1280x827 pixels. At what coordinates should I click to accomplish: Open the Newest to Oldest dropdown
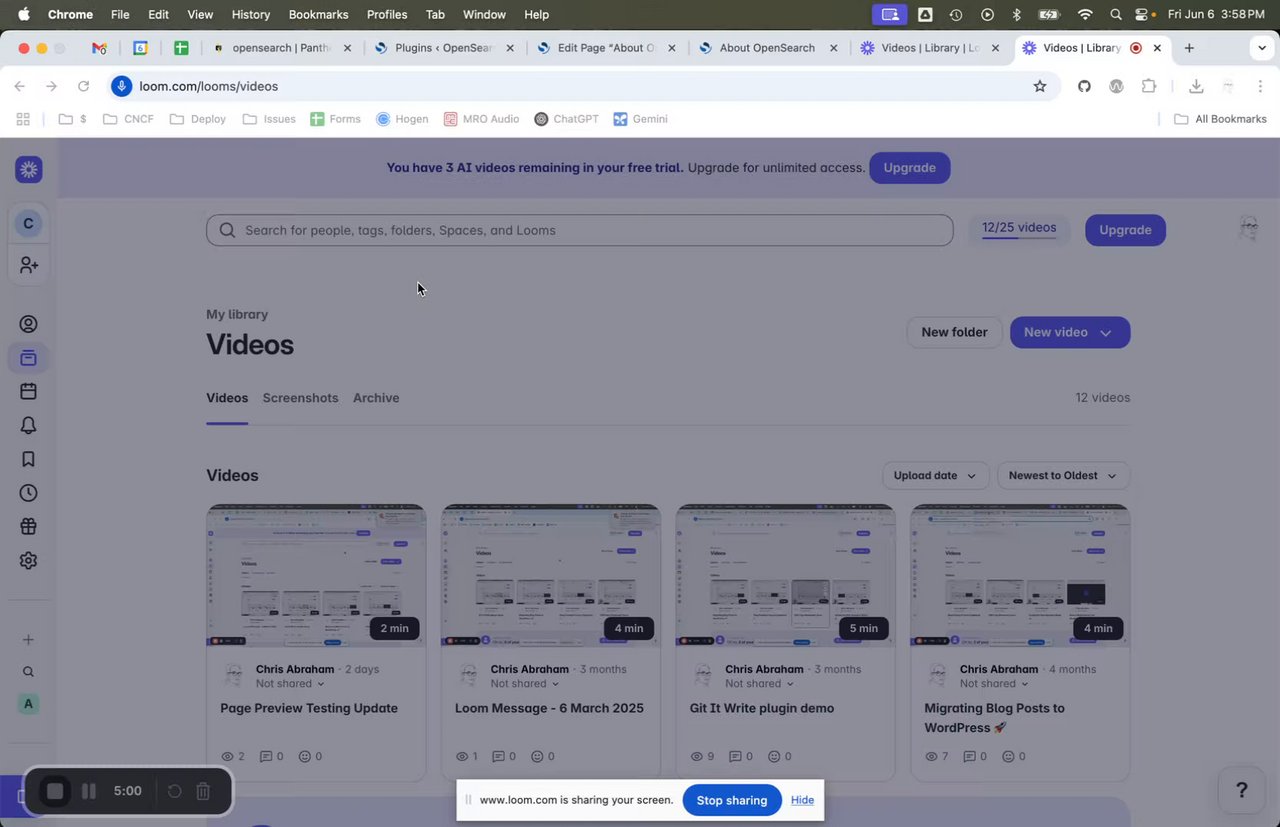coord(1063,476)
